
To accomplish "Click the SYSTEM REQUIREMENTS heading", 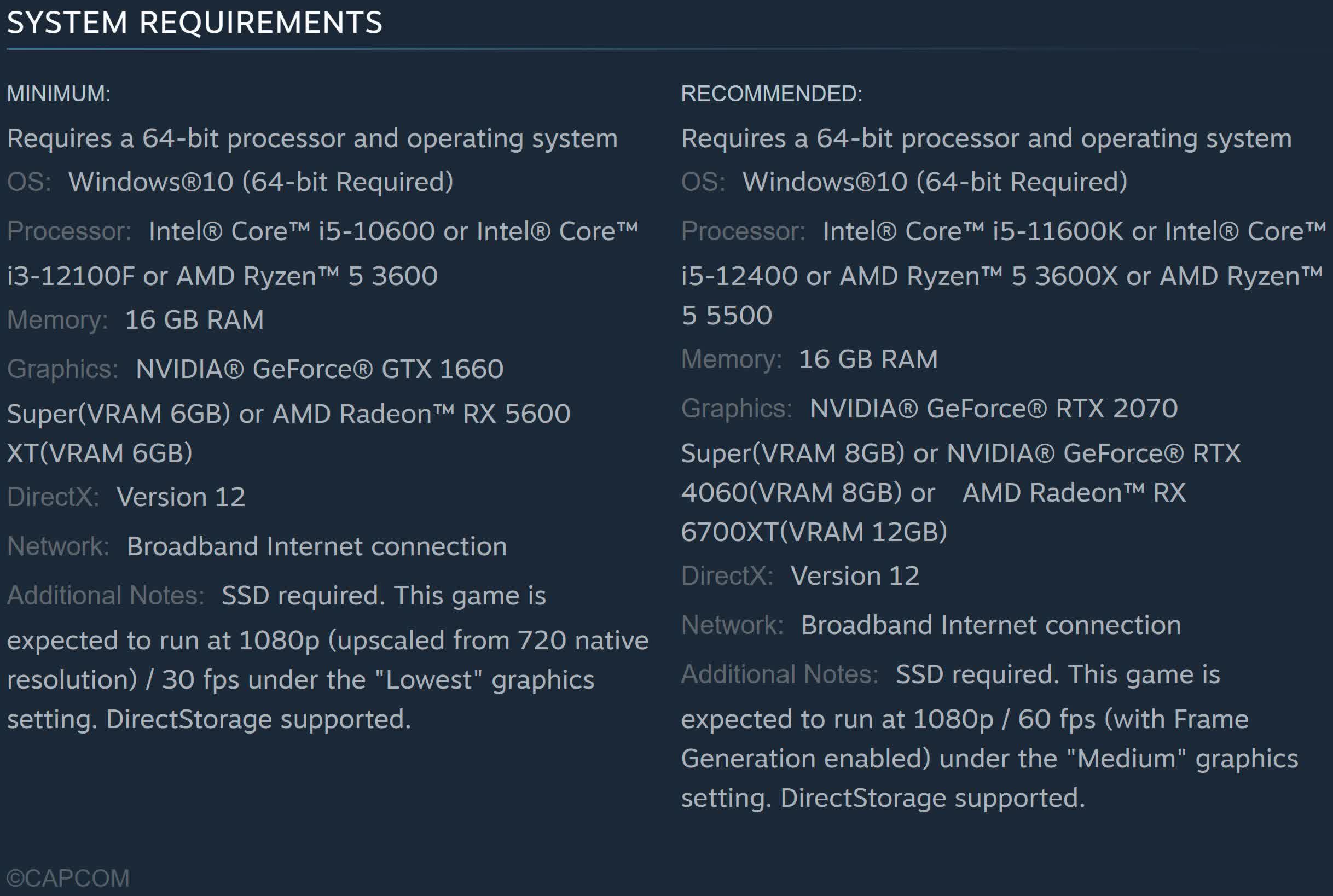I will point(194,23).
